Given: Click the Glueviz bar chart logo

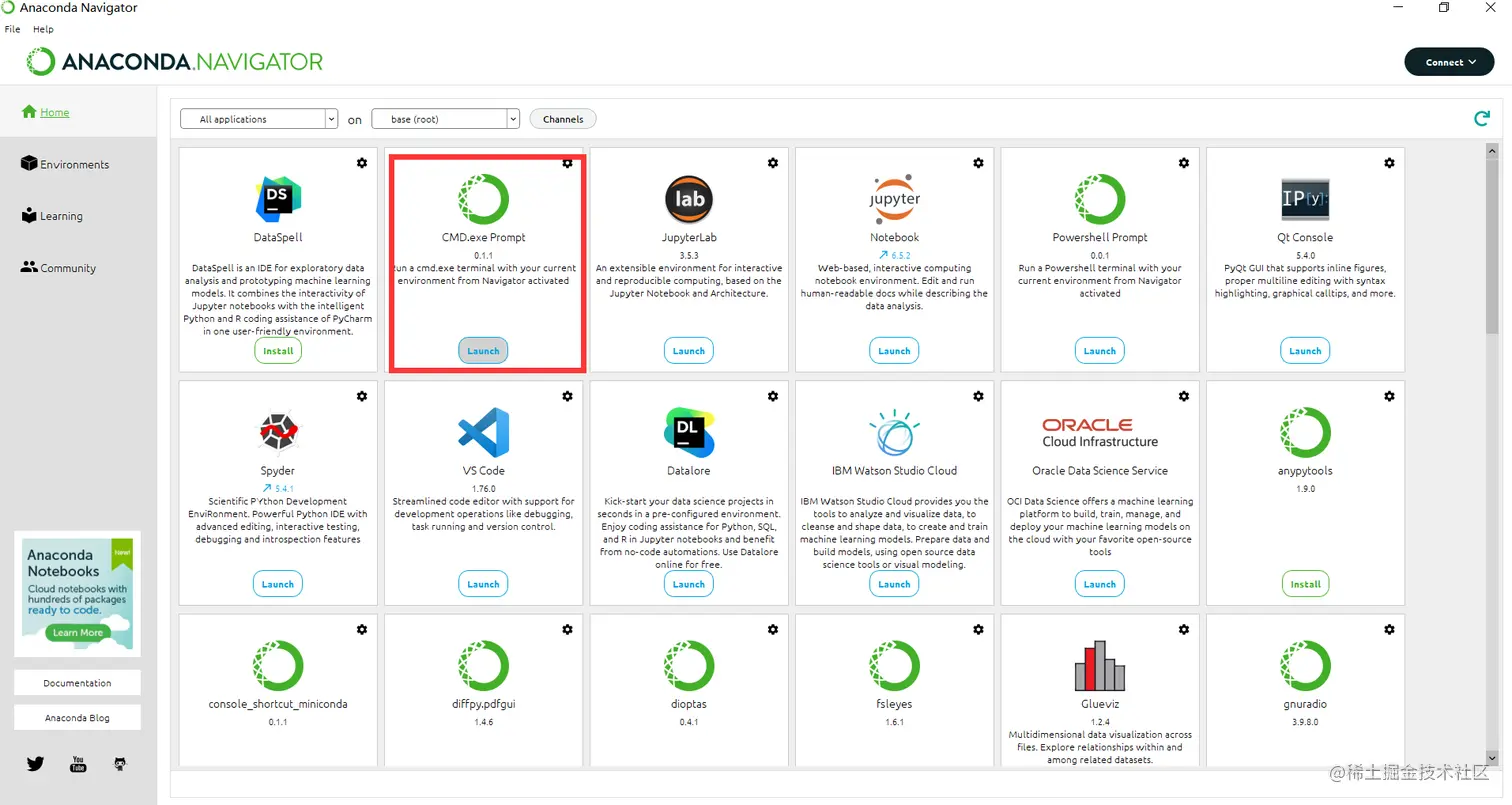Looking at the screenshot, I should [x=1100, y=665].
